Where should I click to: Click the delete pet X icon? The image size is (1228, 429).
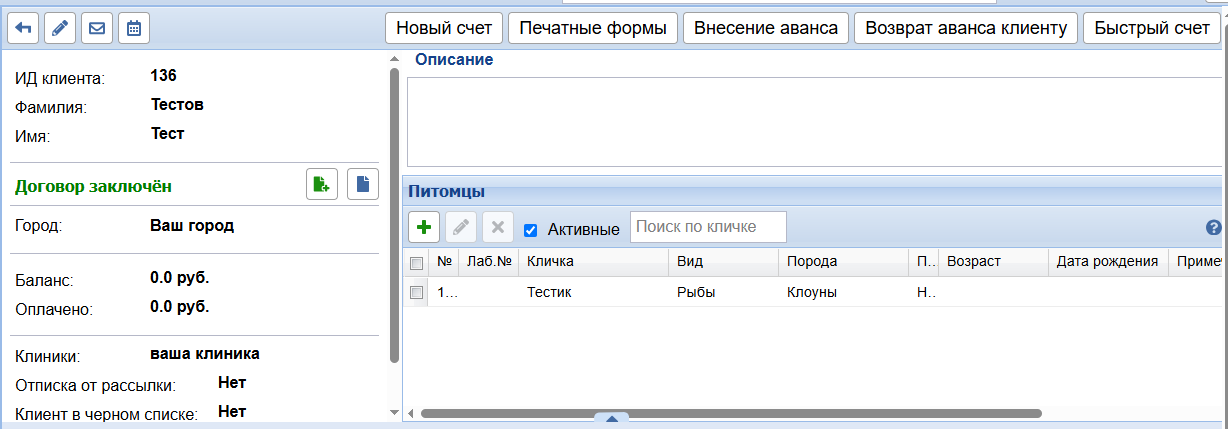[x=498, y=227]
